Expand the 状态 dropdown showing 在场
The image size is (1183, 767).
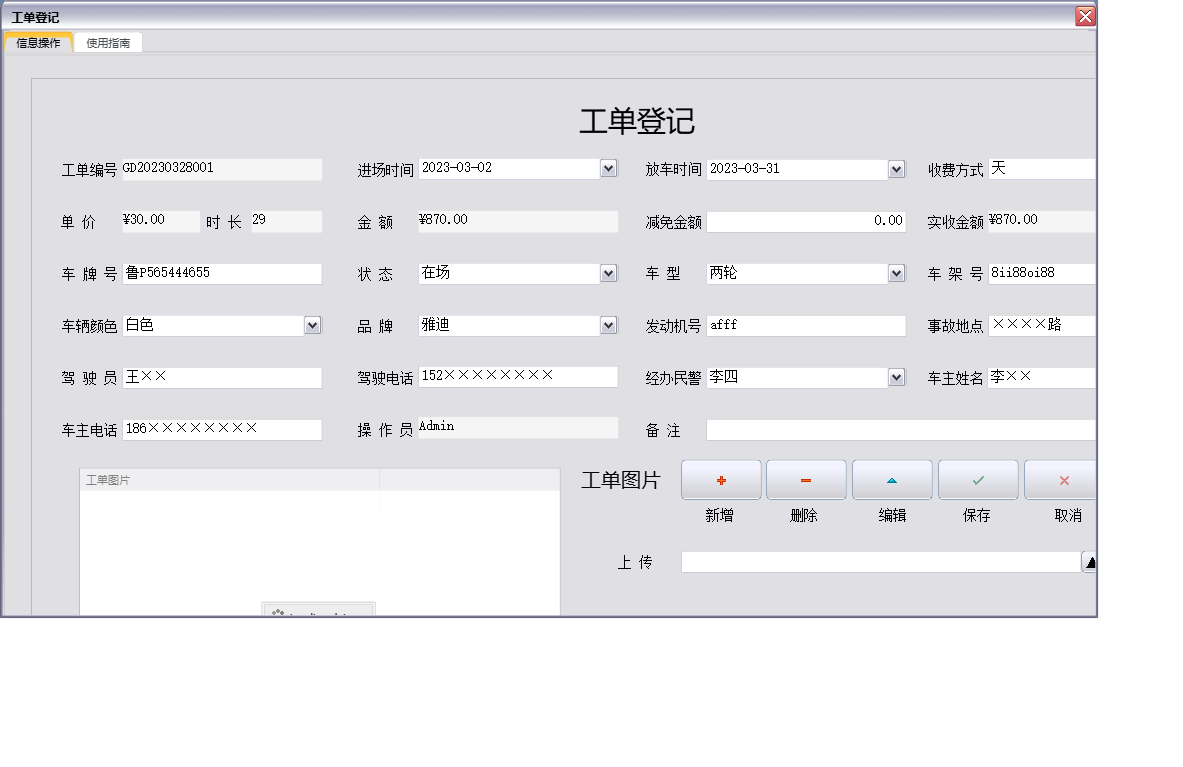pyautogui.click(x=607, y=273)
